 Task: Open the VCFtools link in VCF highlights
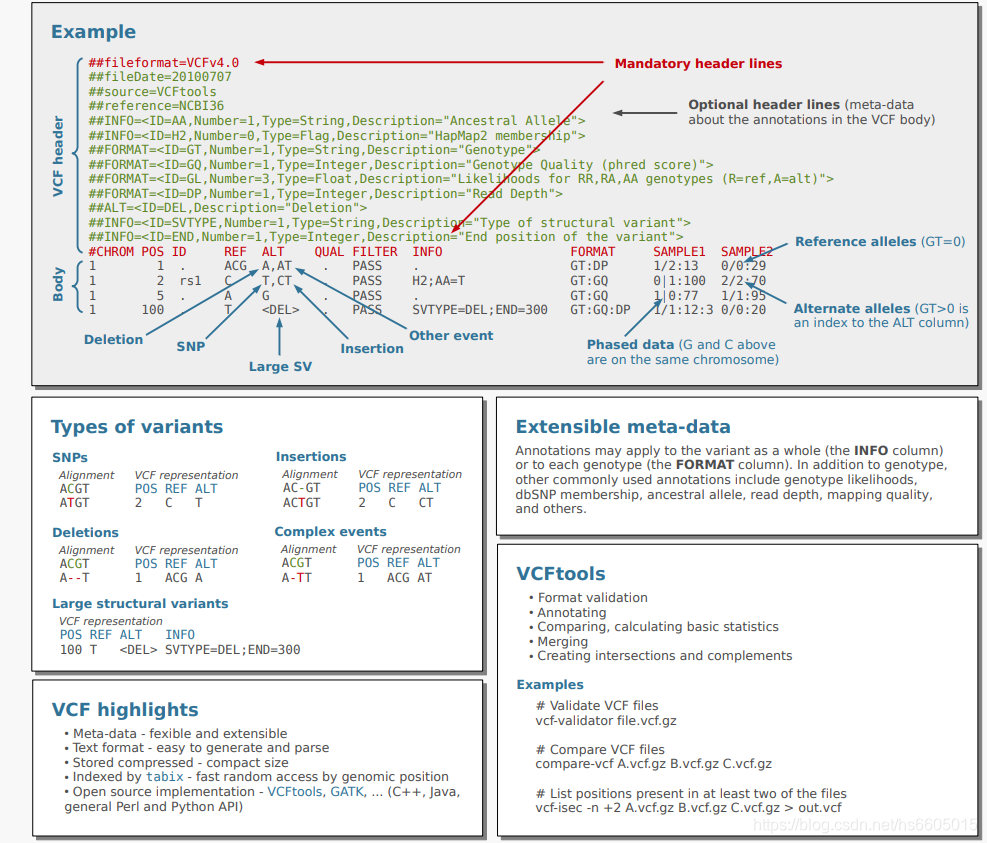(x=295, y=792)
